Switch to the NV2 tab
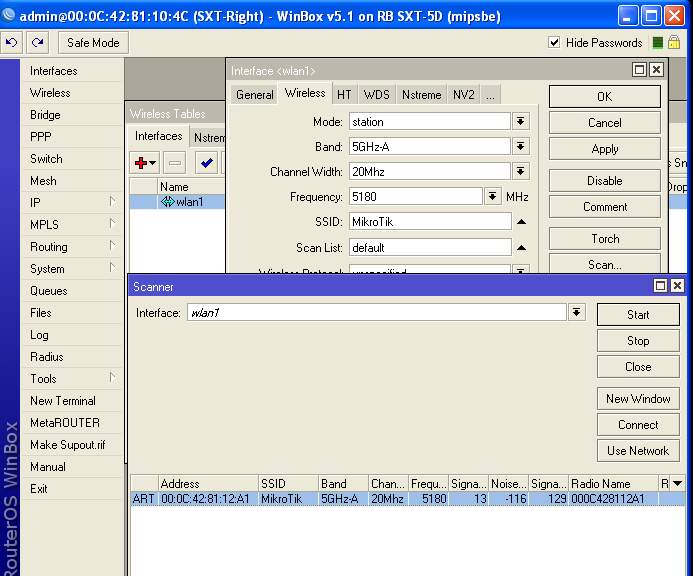 coord(463,95)
